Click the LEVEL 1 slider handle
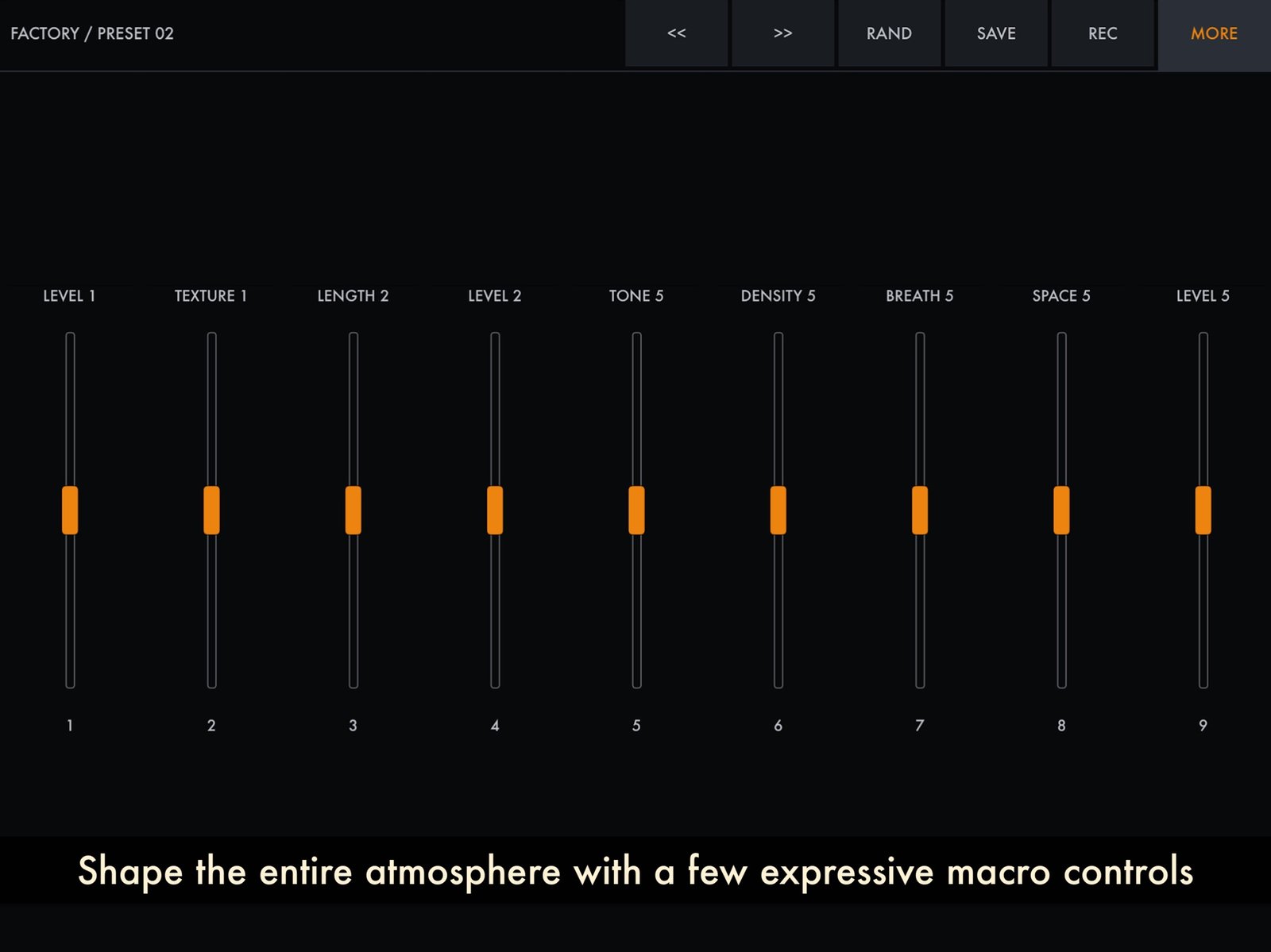 pyautogui.click(x=70, y=510)
